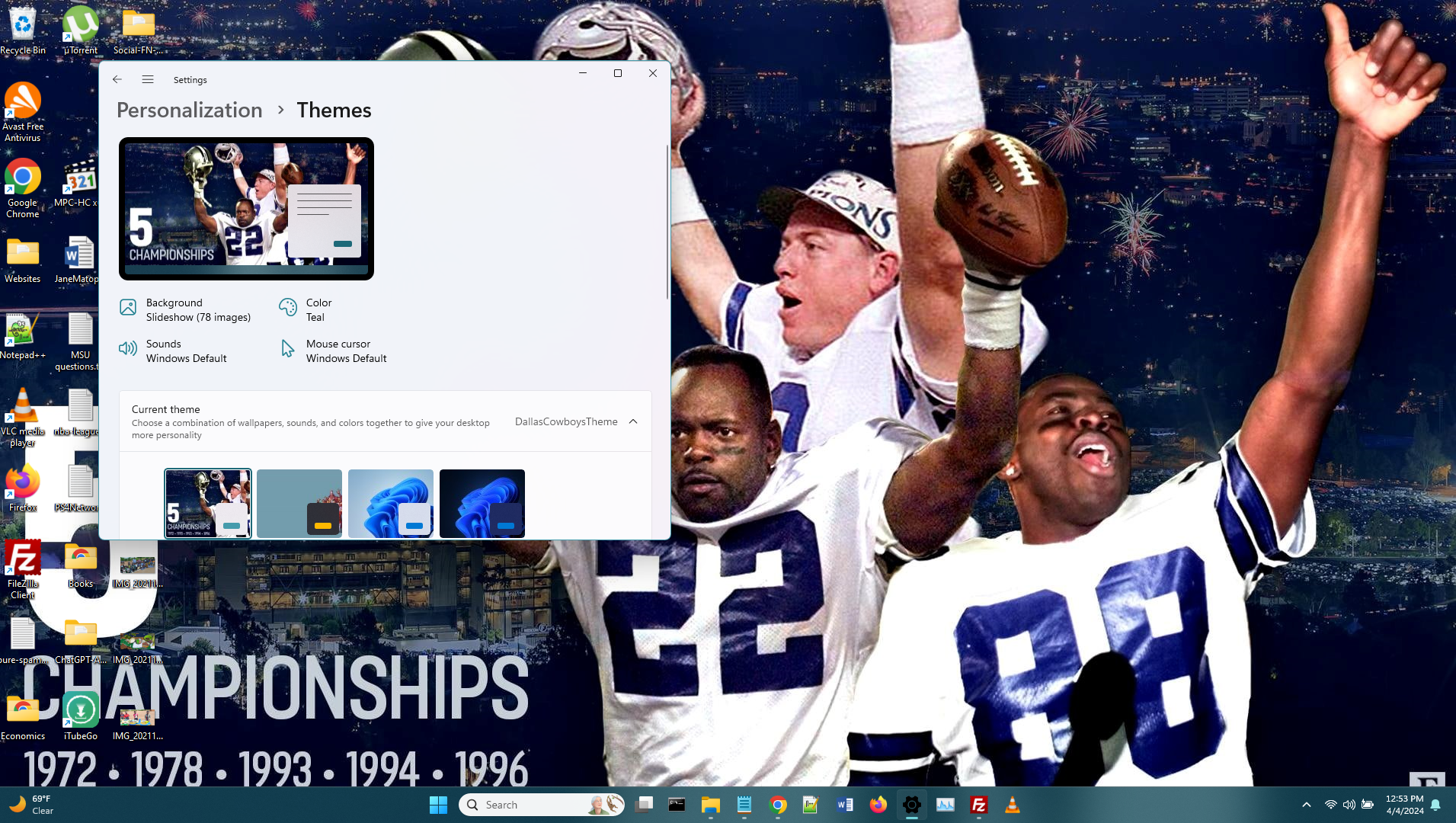This screenshot has height=823, width=1456.
Task: Open Wi-Fi network settings in tray
Action: pos(1331,805)
